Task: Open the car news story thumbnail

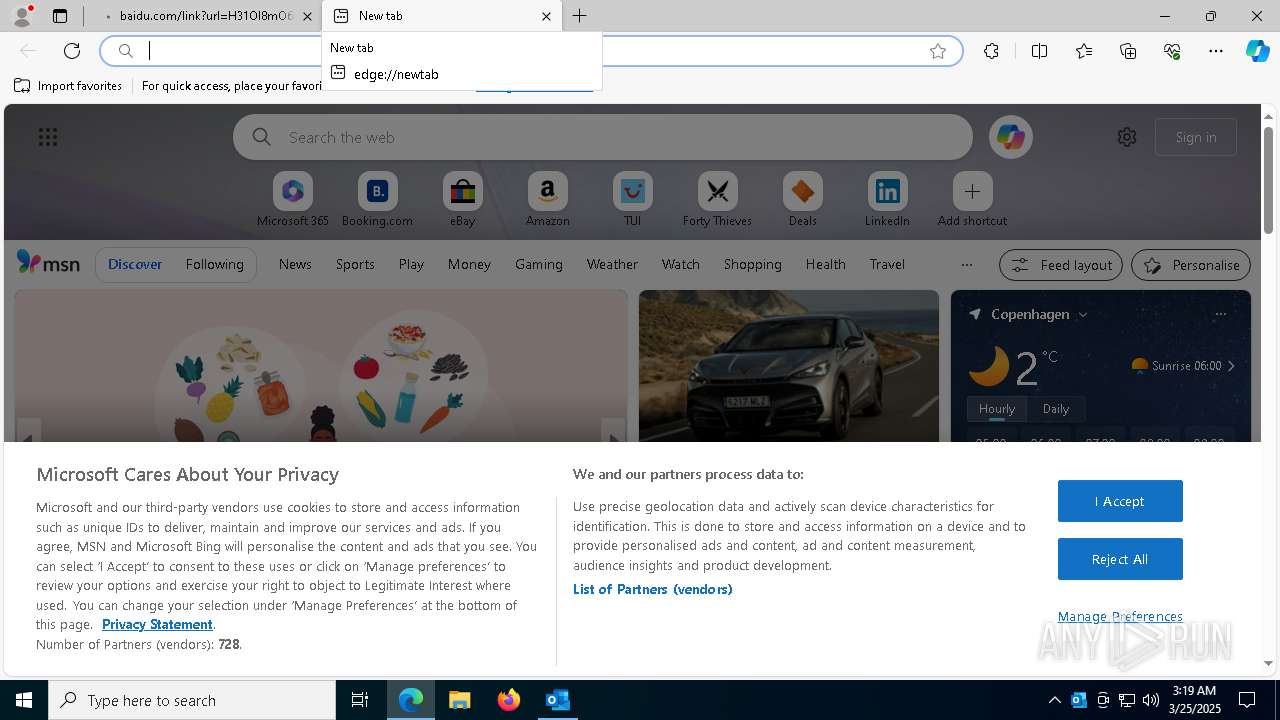Action: click(789, 366)
